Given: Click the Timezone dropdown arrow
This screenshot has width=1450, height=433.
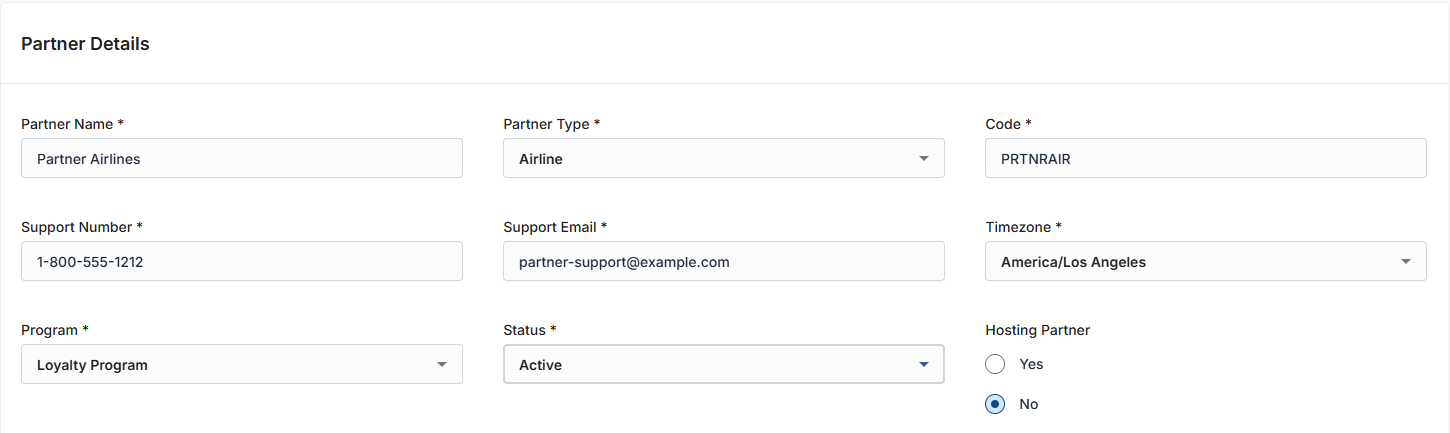Looking at the screenshot, I should 1406,262.
